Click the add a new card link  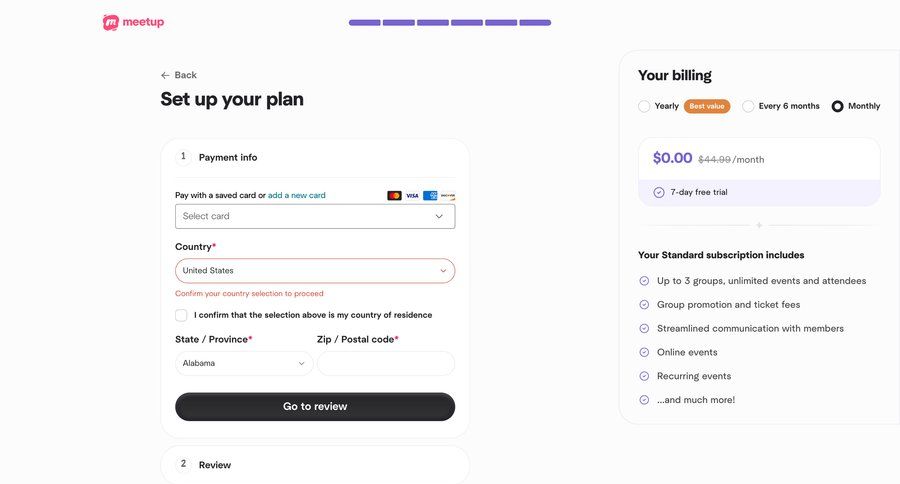[297, 195]
